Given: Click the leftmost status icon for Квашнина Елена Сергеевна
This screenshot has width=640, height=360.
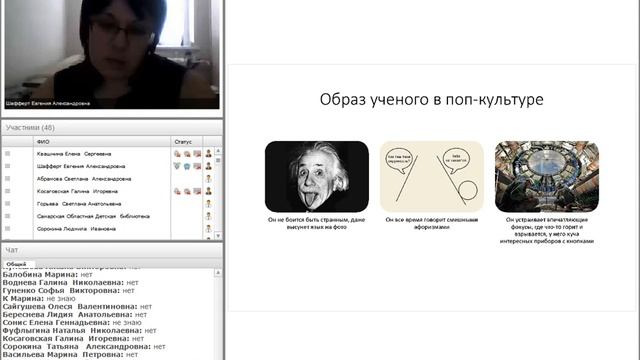Looking at the screenshot, I should pos(177,154).
